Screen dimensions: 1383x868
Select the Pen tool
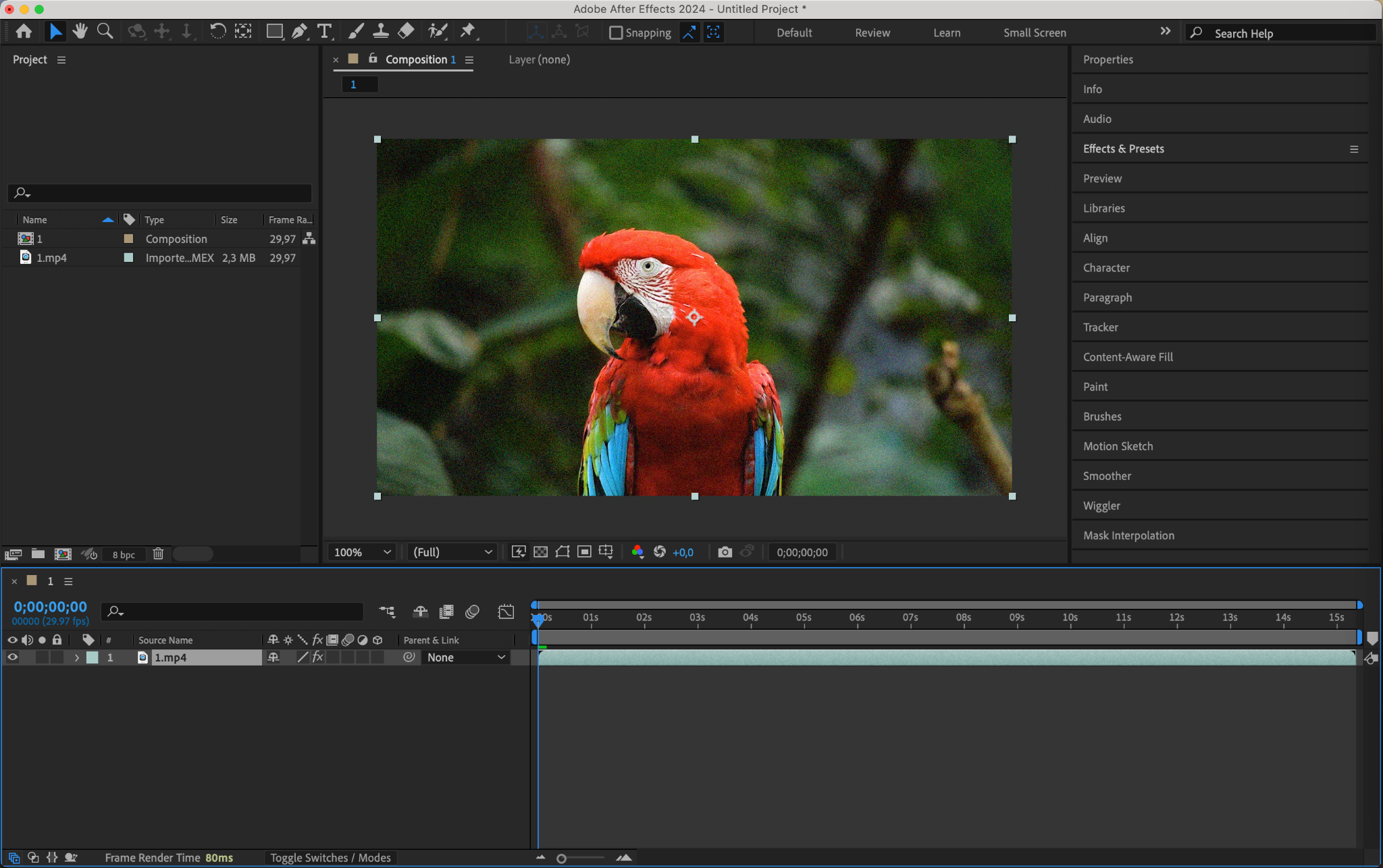[x=299, y=31]
